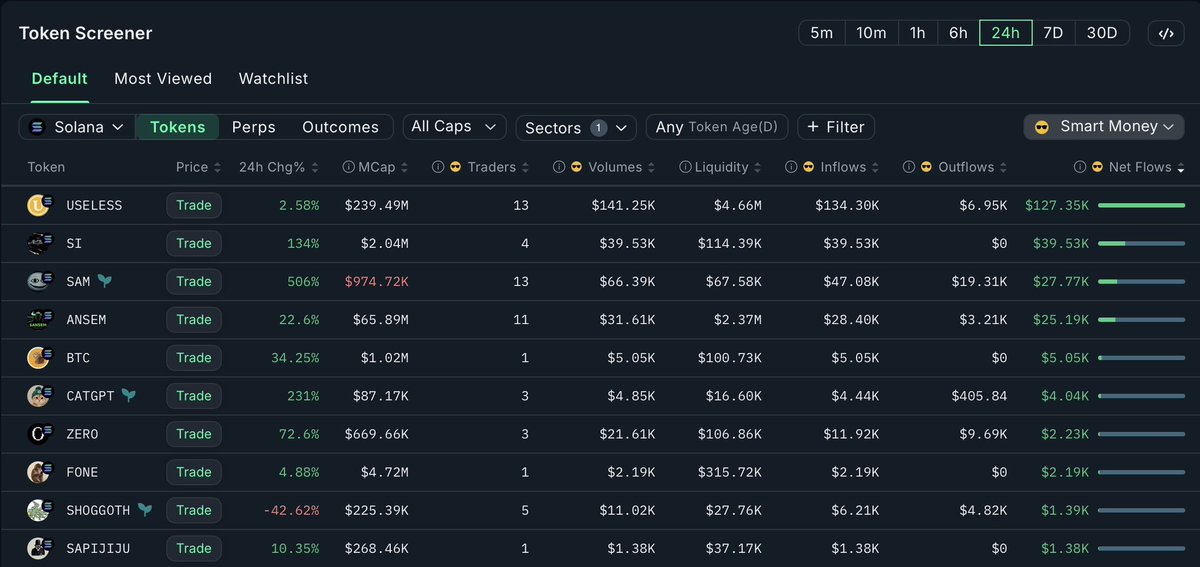This screenshot has height=567, width=1200.
Task: Click the Filter button
Action: click(x=836, y=127)
